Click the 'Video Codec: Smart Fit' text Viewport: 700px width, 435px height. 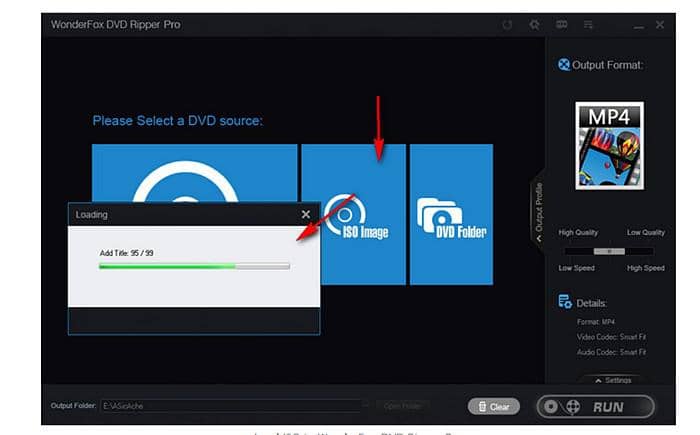tap(611, 337)
